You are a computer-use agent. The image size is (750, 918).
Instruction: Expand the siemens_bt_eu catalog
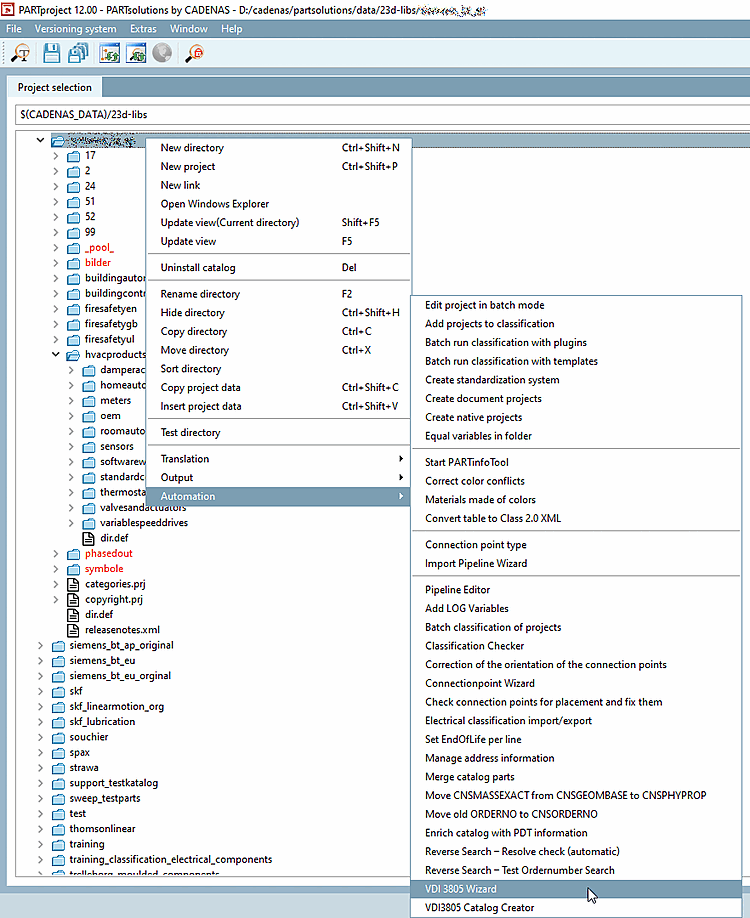(40, 661)
